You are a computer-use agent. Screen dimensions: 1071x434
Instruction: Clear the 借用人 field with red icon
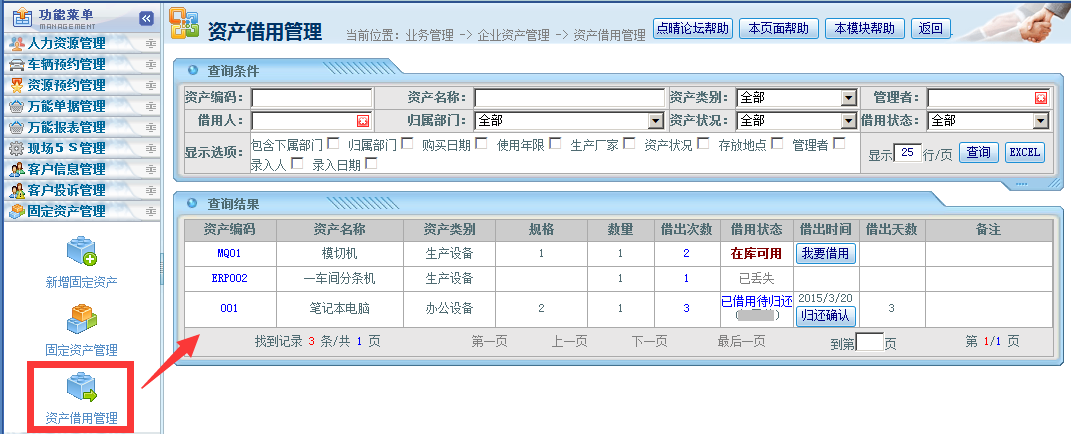(363, 121)
